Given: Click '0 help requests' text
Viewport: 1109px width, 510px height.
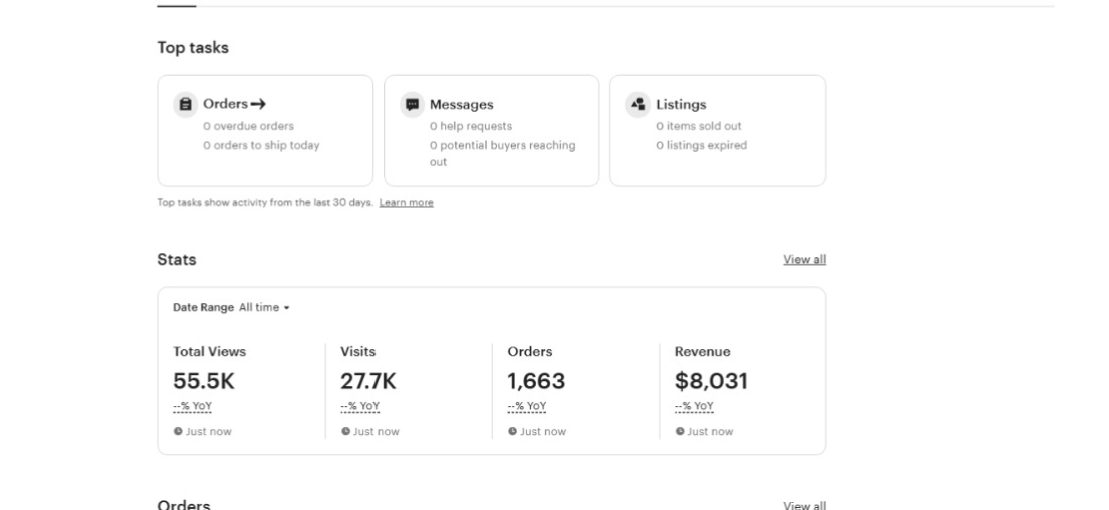Looking at the screenshot, I should (x=471, y=126).
